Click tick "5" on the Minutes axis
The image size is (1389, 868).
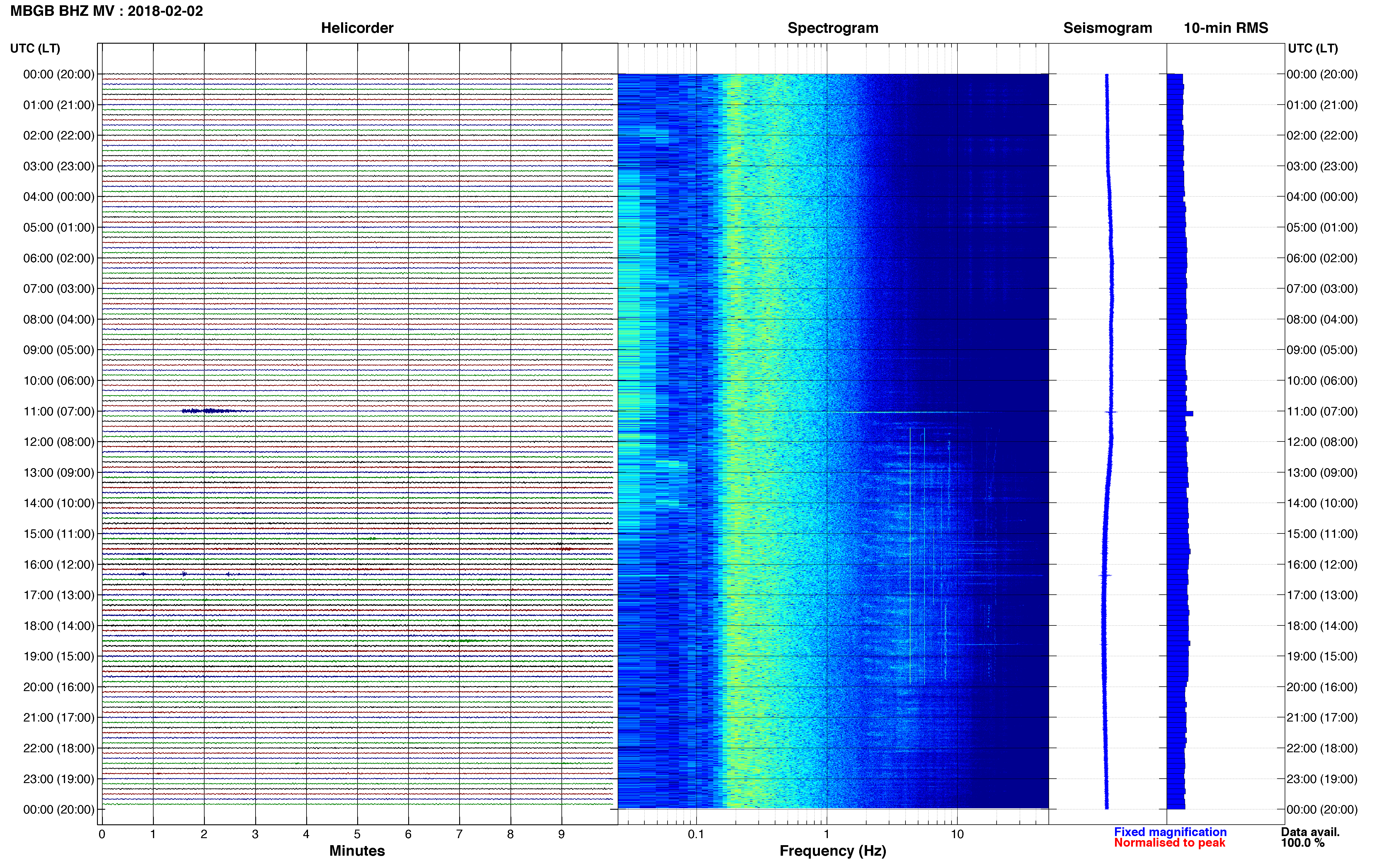(357, 834)
